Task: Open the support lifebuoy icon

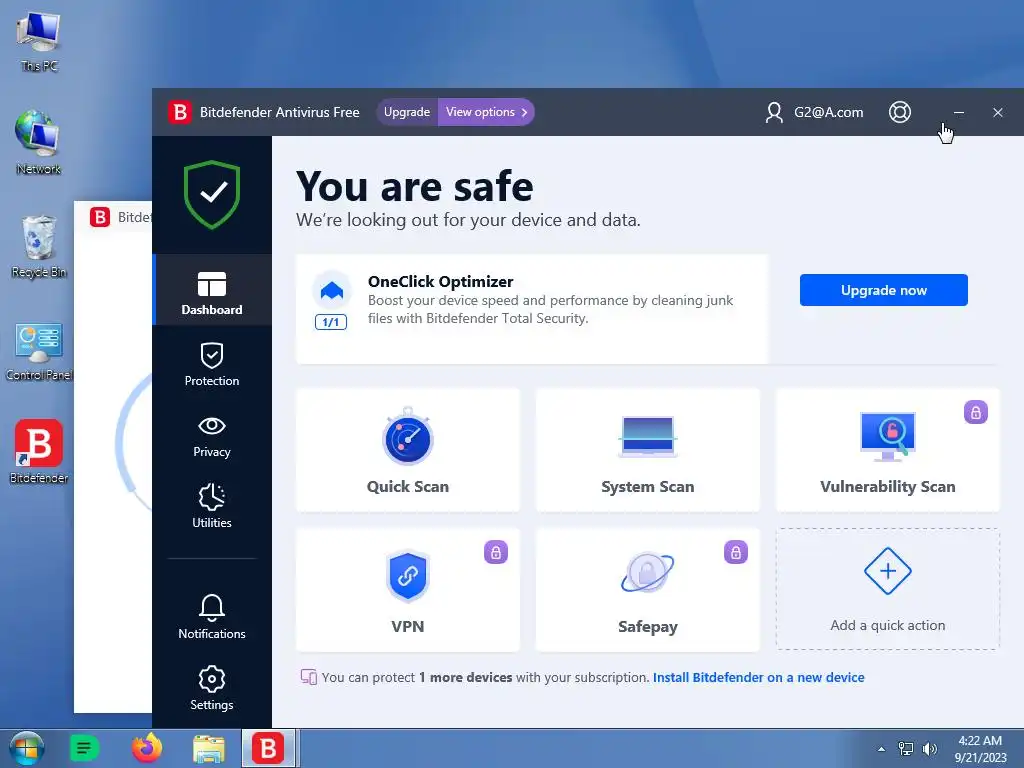Action: [x=900, y=112]
